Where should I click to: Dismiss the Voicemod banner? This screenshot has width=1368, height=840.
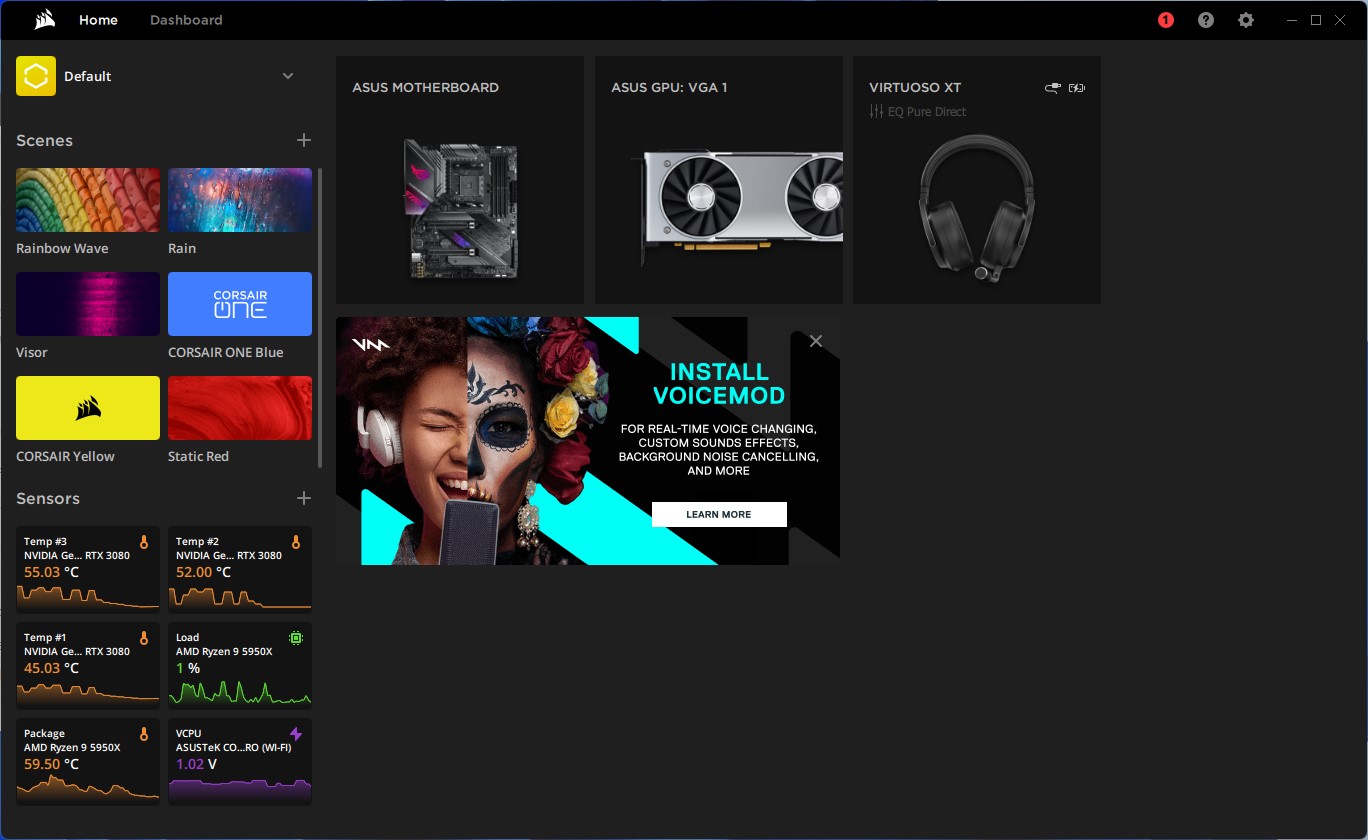pos(816,341)
